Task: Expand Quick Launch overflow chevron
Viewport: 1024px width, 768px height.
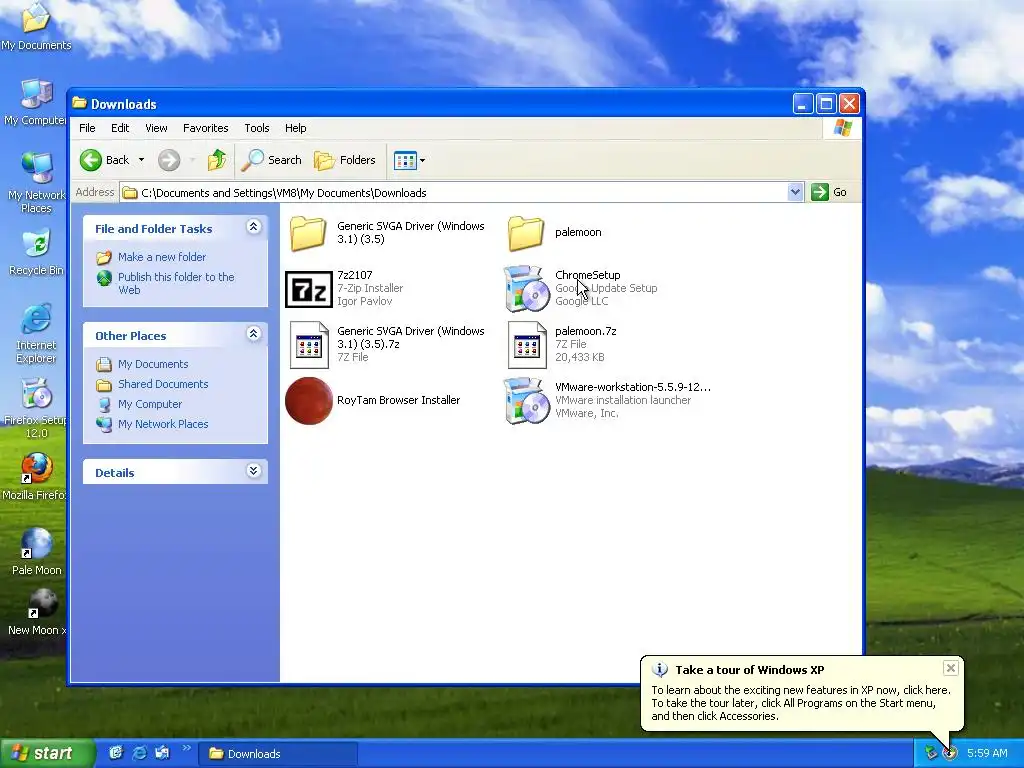Action: click(x=187, y=748)
